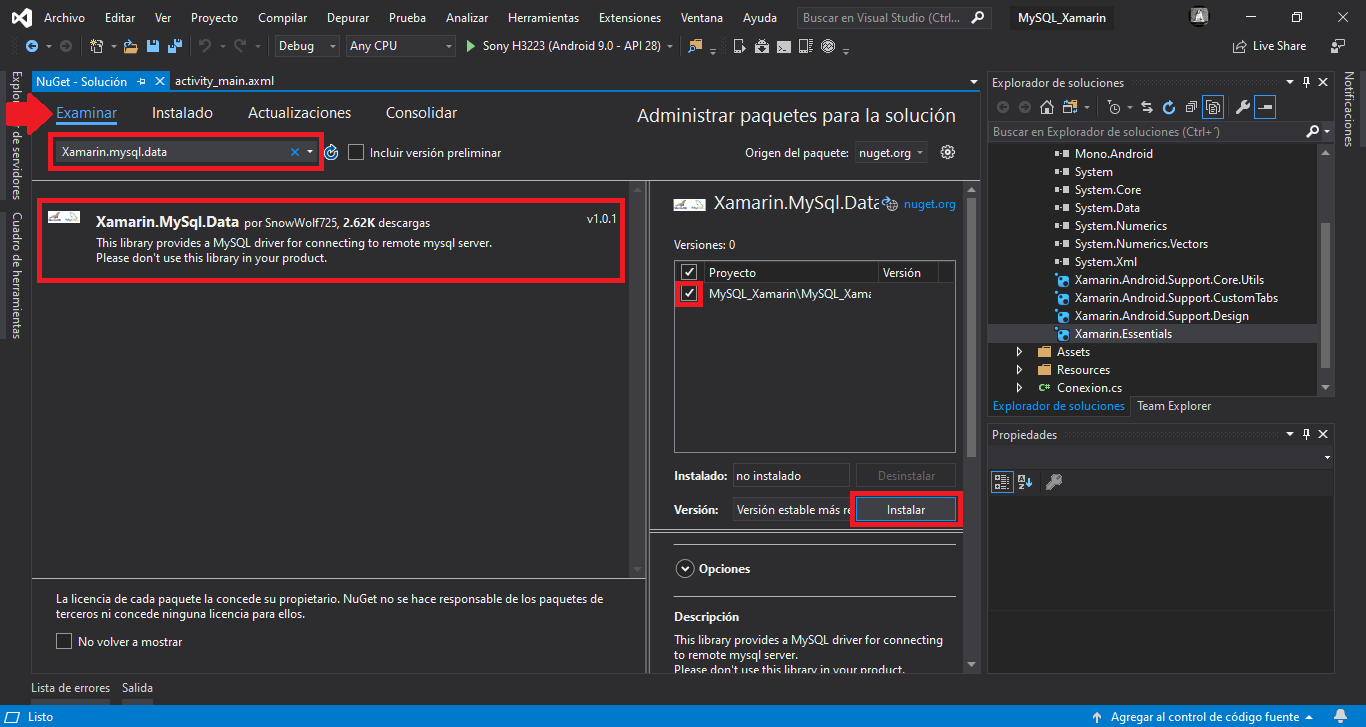The width and height of the screenshot is (1366, 727).
Task: Toggle the Proyecto header select-all checkbox
Action: [688, 272]
